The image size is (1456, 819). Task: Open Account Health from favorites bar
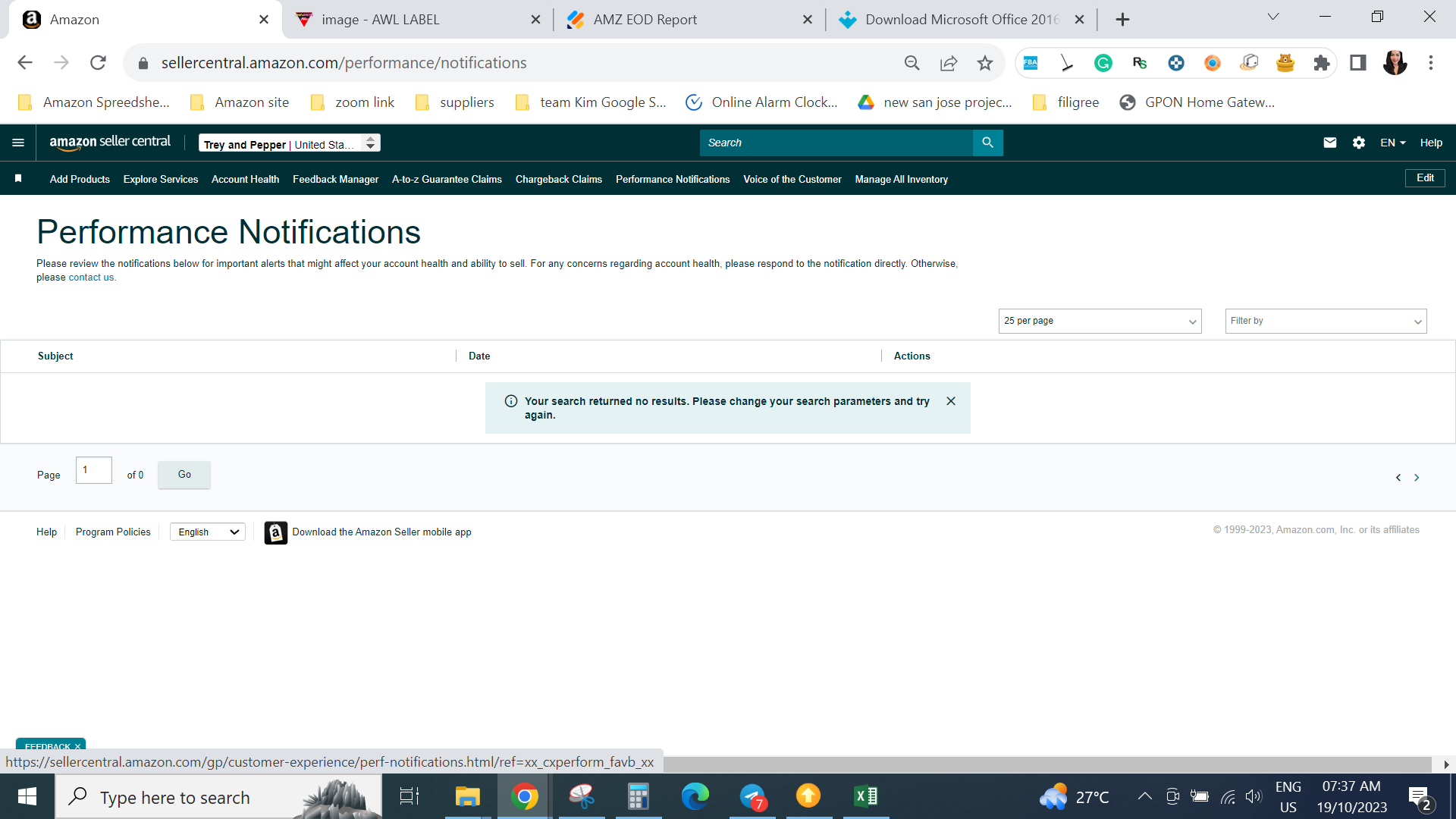click(x=245, y=180)
